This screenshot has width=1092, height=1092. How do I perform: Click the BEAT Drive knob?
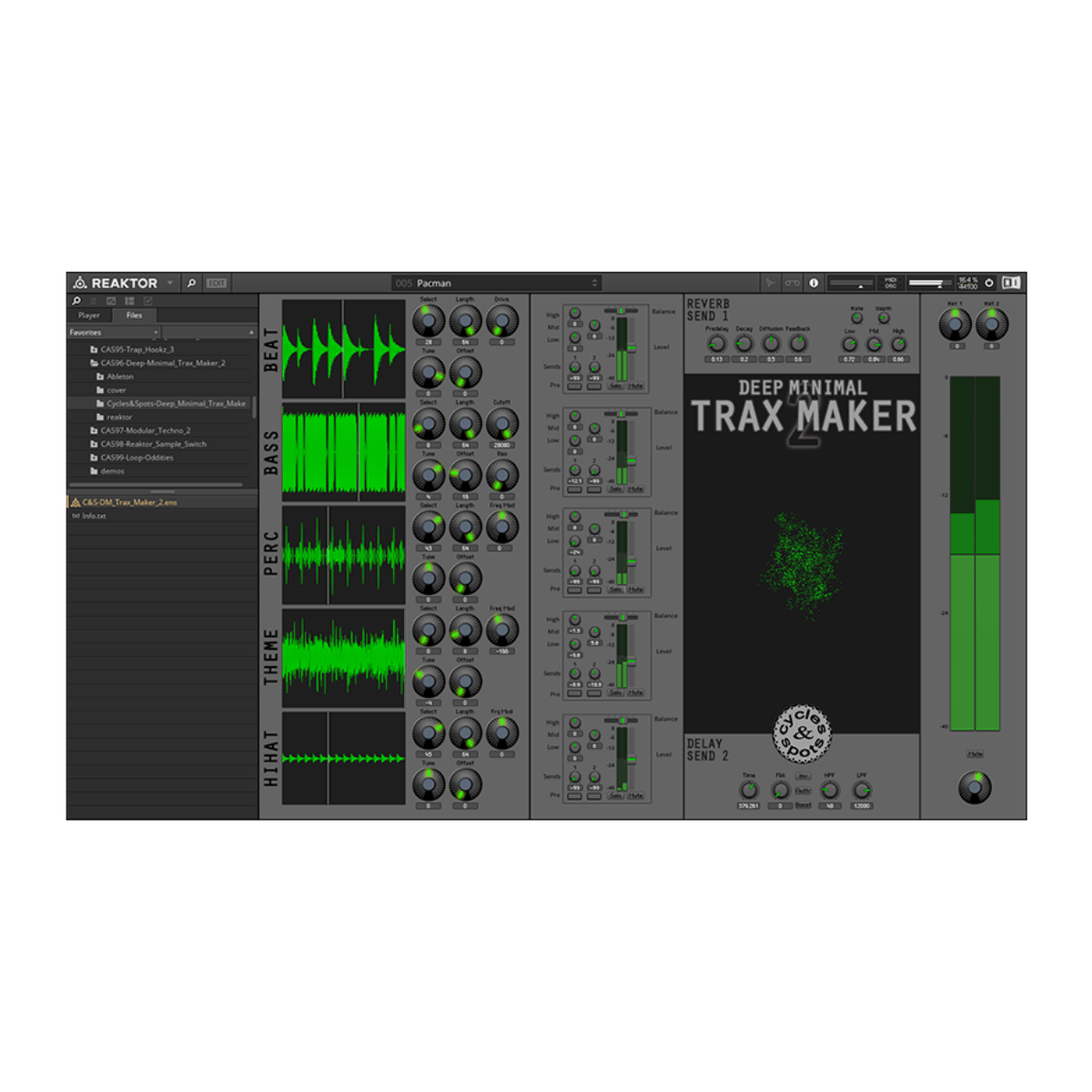[502, 320]
